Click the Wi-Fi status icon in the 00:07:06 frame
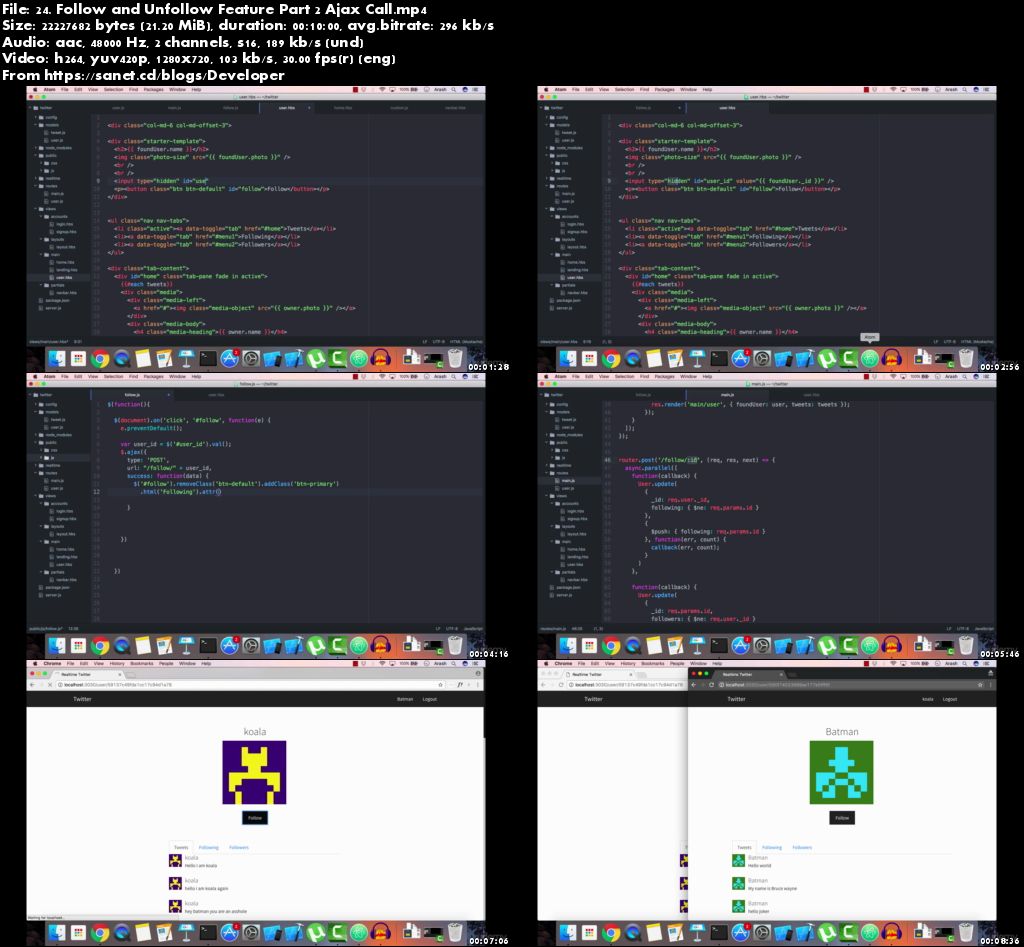The height and width of the screenshot is (947, 1024). tap(381, 664)
